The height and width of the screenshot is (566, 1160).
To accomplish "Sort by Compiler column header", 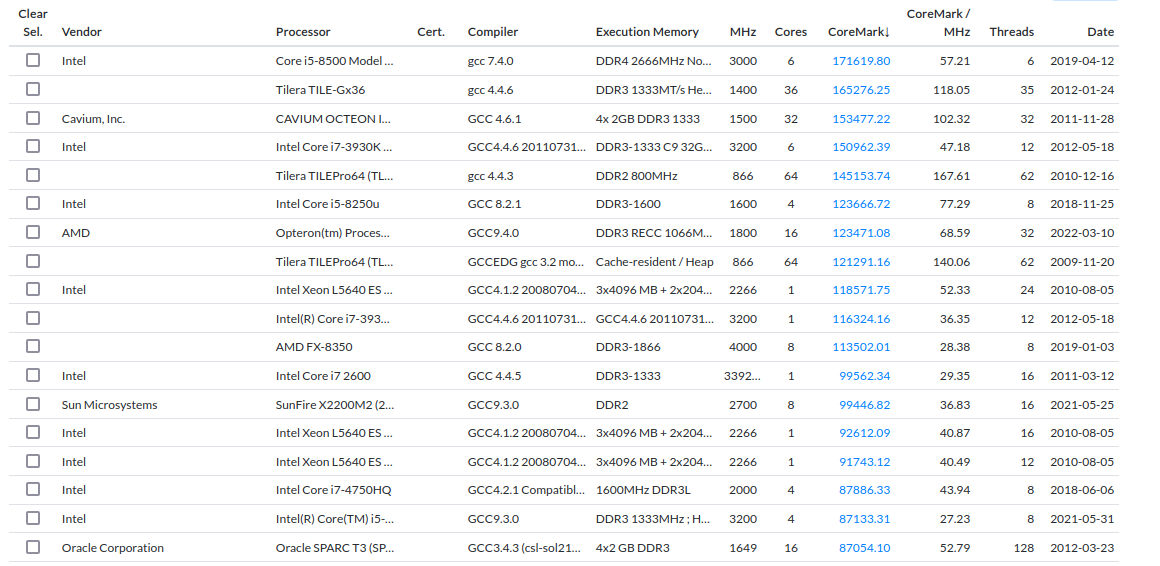I will 493,32.
